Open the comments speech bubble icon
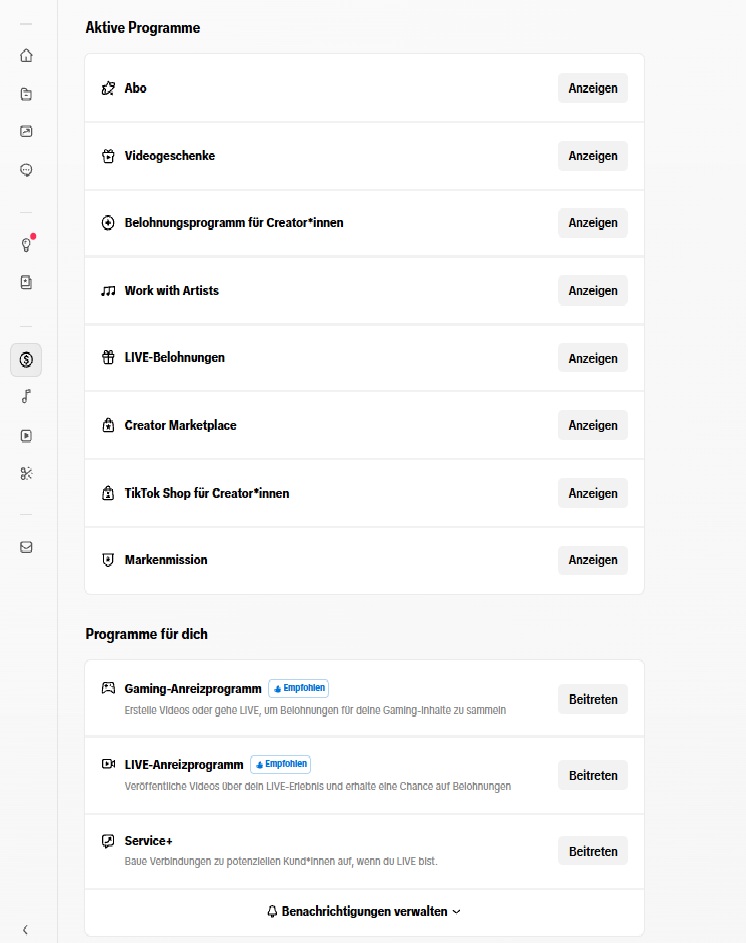The height and width of the screenshot is (943, 746). click(26, 170)
